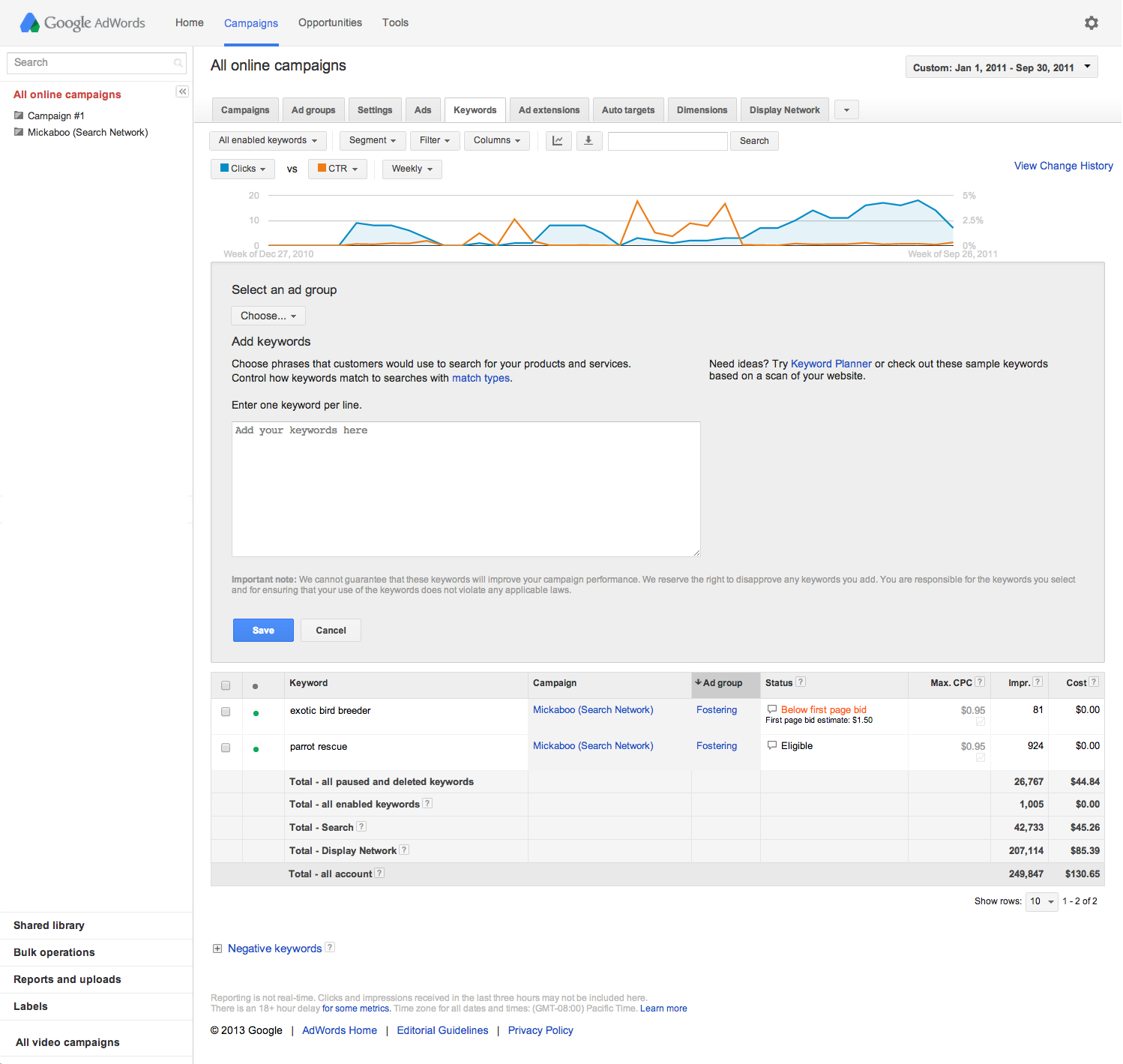Click green status dot for parrot rescue
1123x1064 pixels.
point(256,749)
